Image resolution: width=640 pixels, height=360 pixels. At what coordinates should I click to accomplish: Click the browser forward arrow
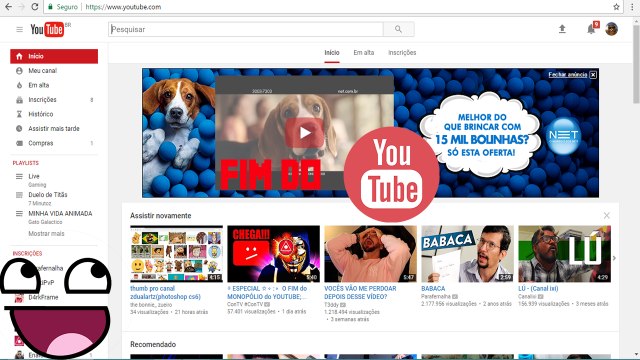pyautogui.click(x=21, y=7)
